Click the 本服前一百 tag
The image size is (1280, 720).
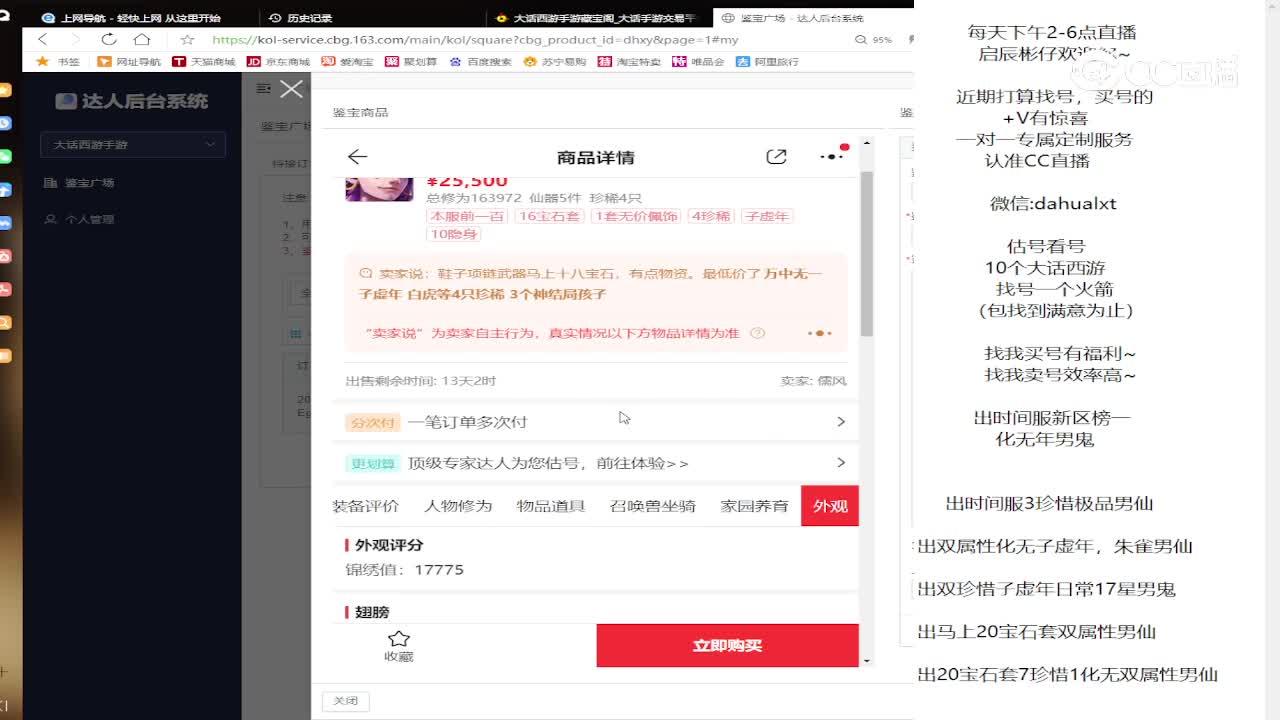[x=467, y=216]
